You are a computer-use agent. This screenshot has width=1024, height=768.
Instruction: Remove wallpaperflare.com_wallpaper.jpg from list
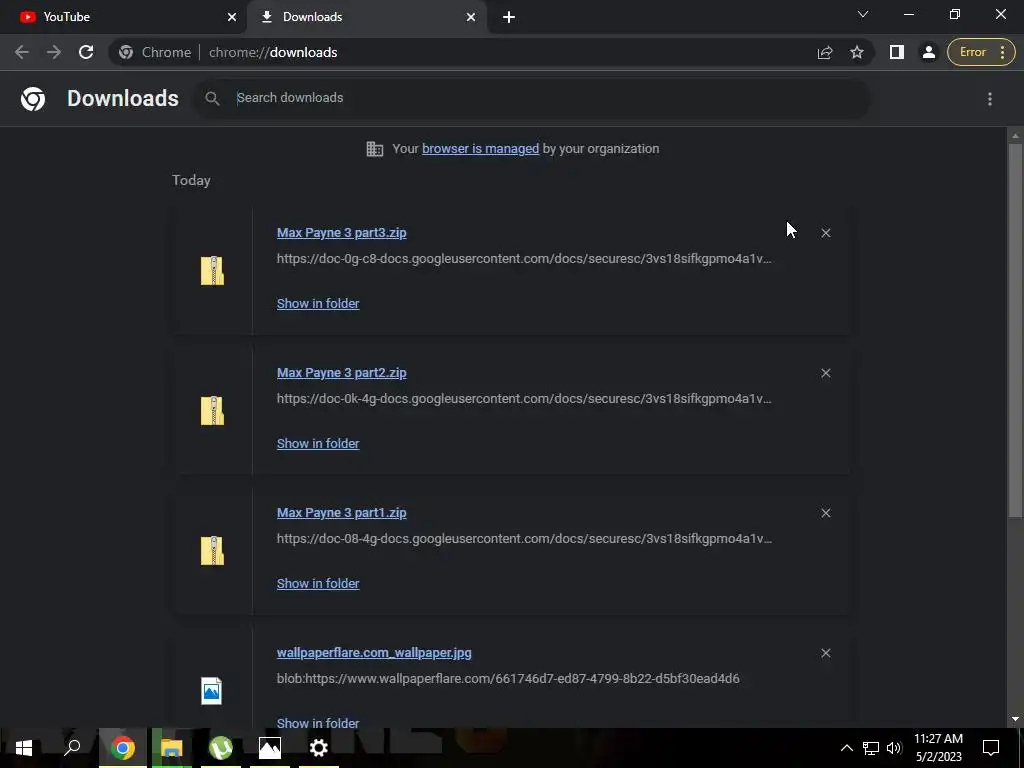pos(825,653)
